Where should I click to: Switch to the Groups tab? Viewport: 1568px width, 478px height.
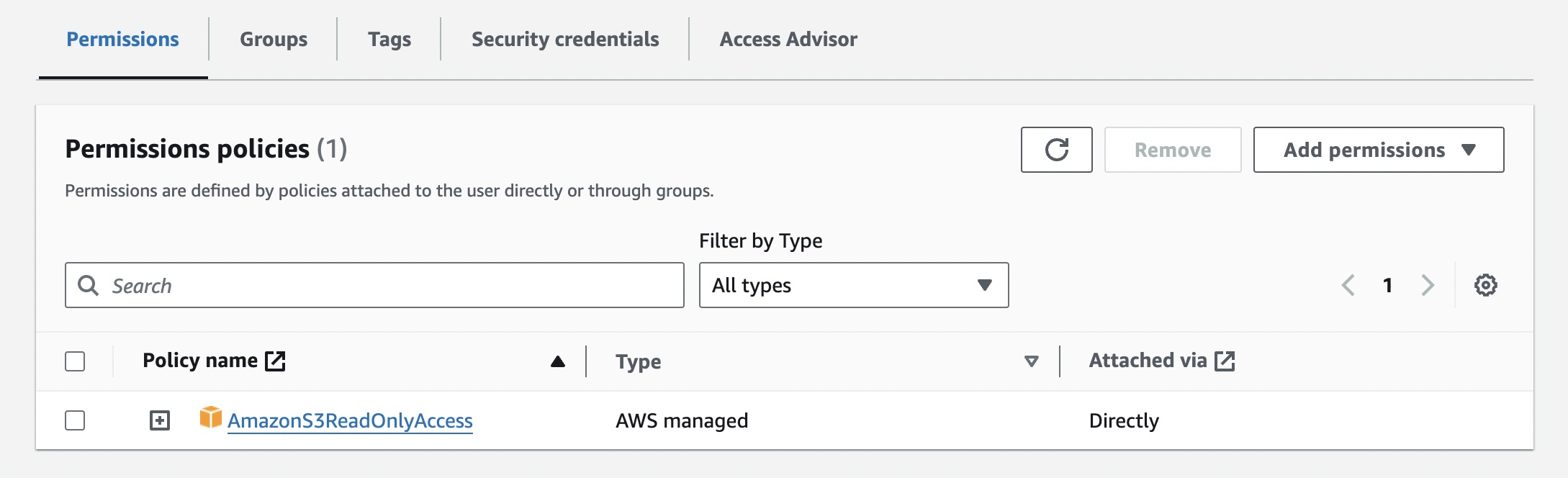(x=274, y=40)
